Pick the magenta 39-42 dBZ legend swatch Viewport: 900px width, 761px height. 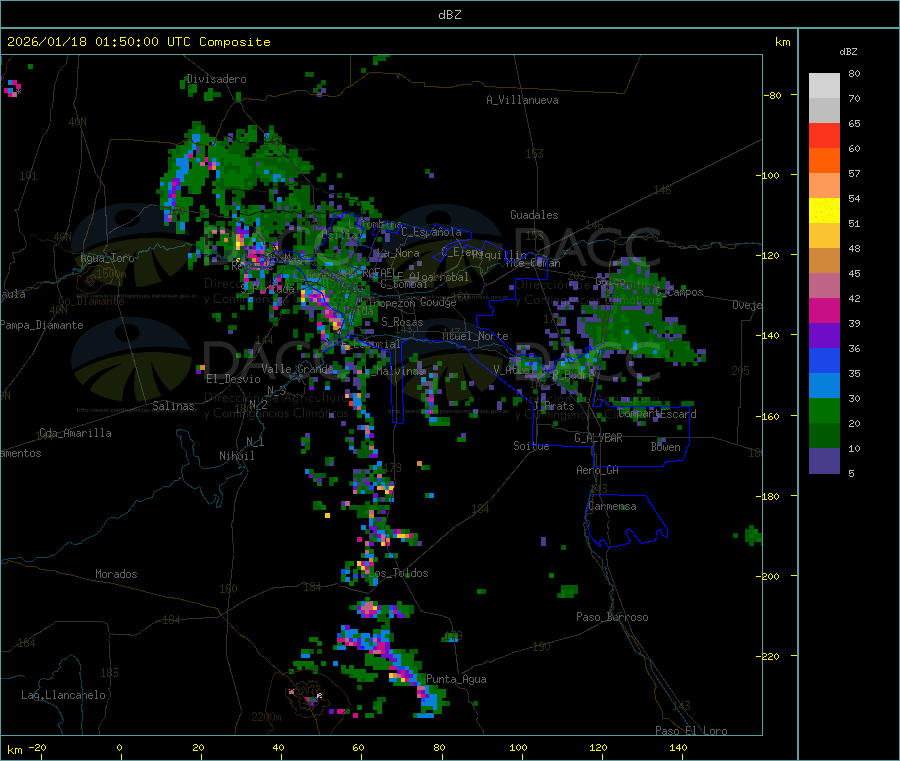tap(824, 310)
